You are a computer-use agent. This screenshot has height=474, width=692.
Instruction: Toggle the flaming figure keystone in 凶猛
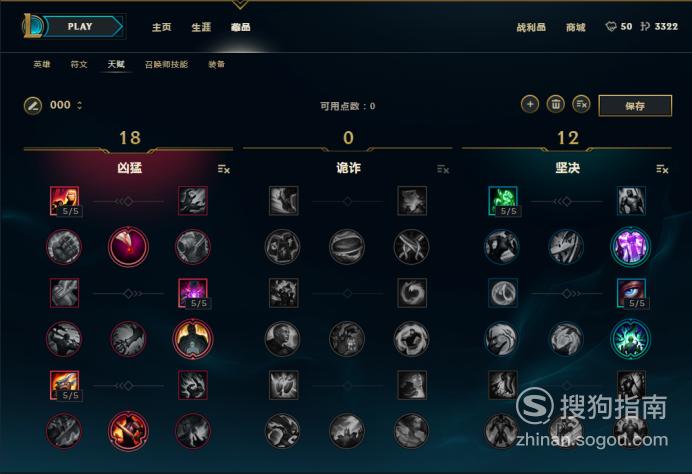pyautogui.click(x=192, y=339)
